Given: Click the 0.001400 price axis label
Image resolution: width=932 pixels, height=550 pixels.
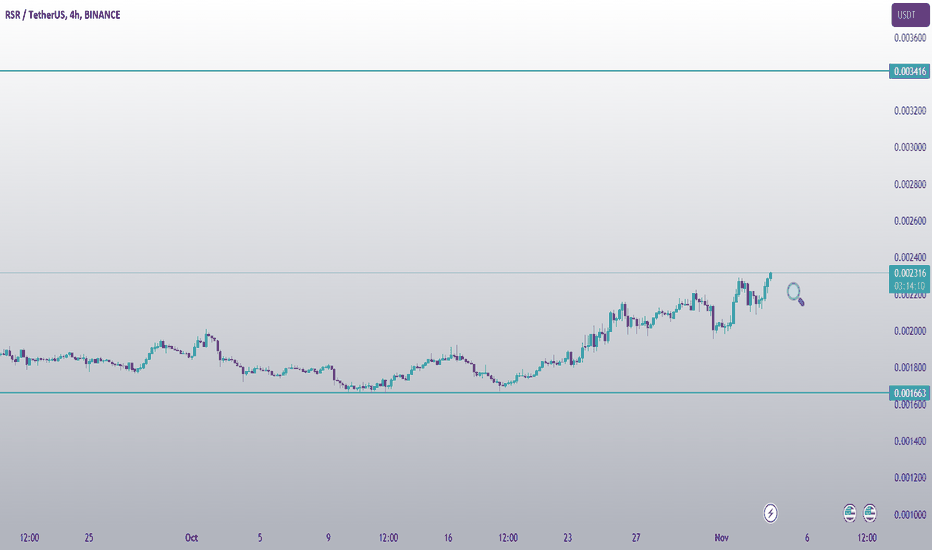Looking at the screenshot, I should 910,441.
